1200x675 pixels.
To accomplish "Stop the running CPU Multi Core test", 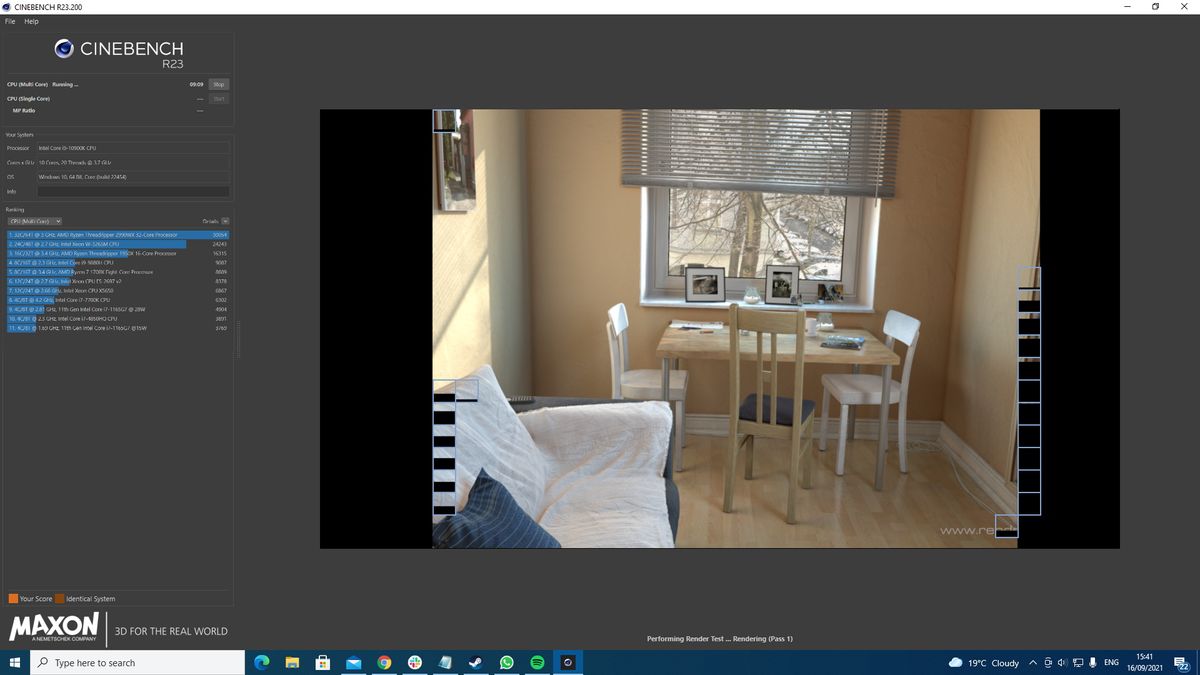I will click(x=219, y=84).
